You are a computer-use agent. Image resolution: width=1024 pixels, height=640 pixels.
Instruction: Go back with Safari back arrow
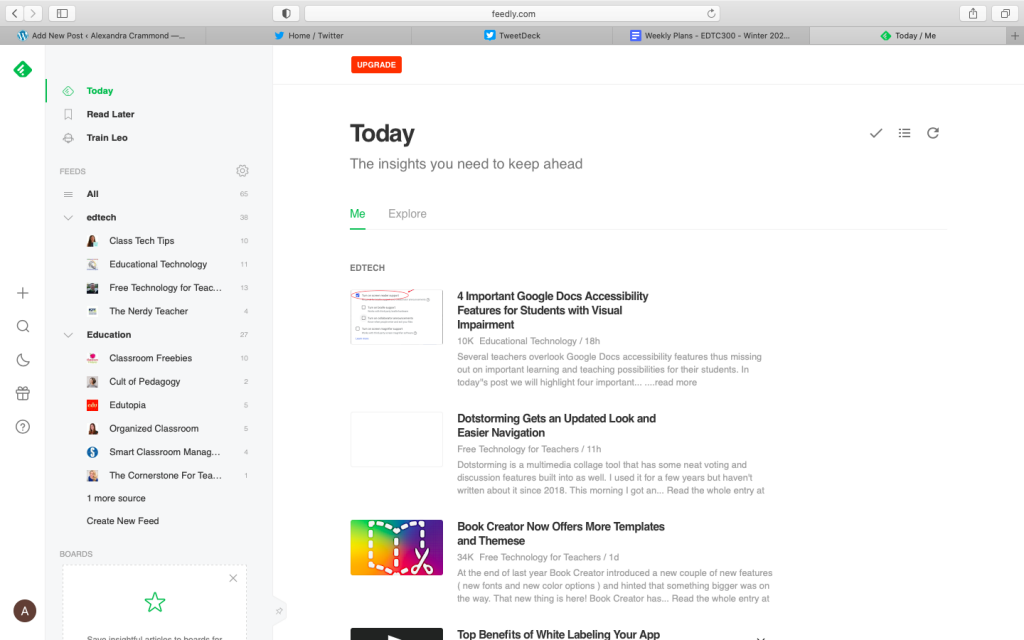point(14,14)
